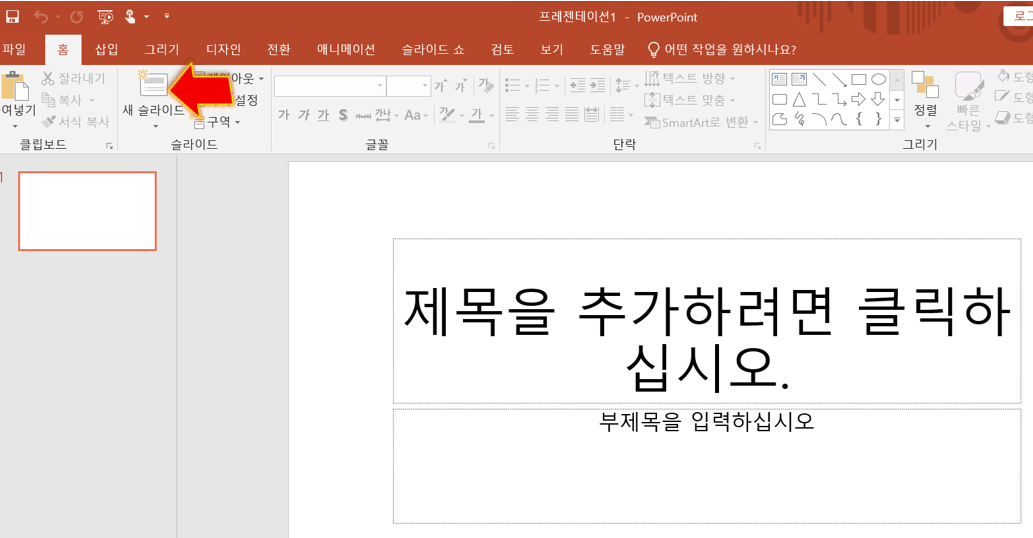Switch to the 삽입 tab
The width and height of the screenshot is (1033, 538).
click(x=106, y=49)
